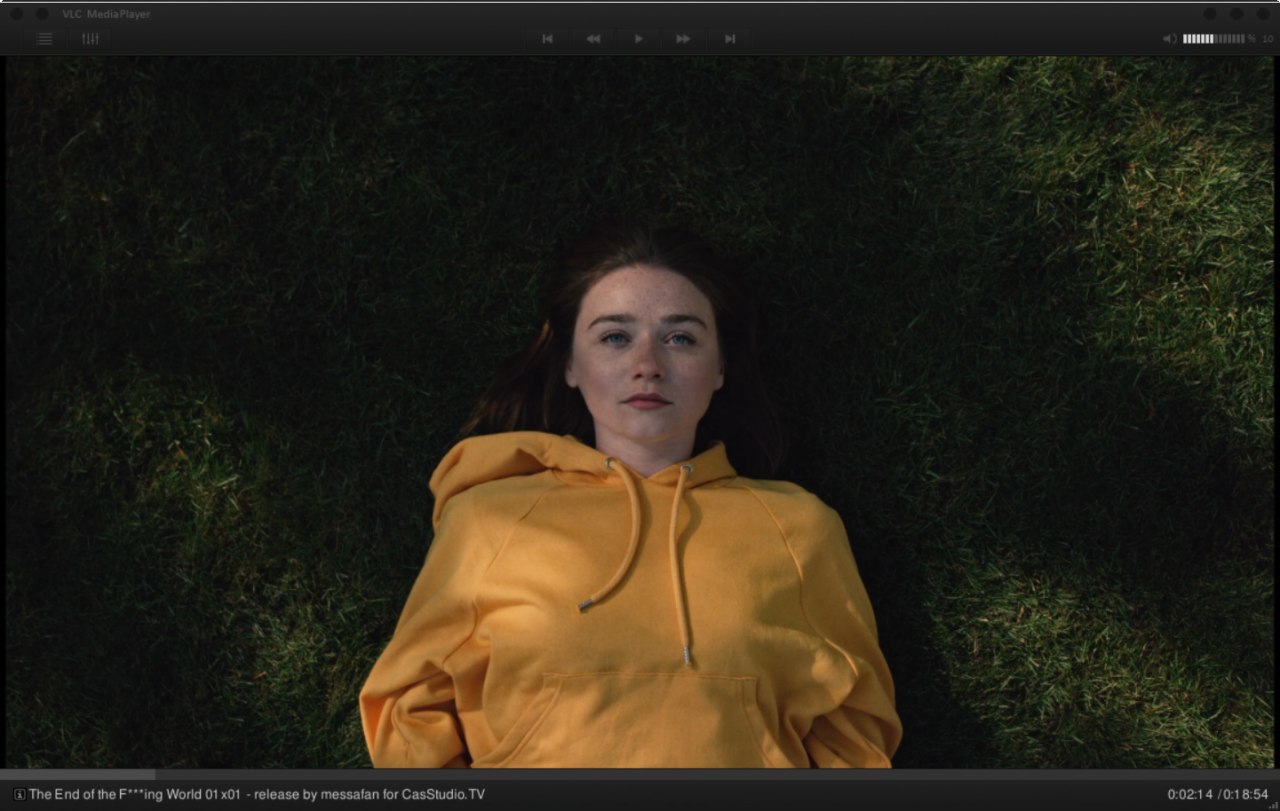Fast forward the video
Viewport: 1280px width, 811px height.
point(684,39)
